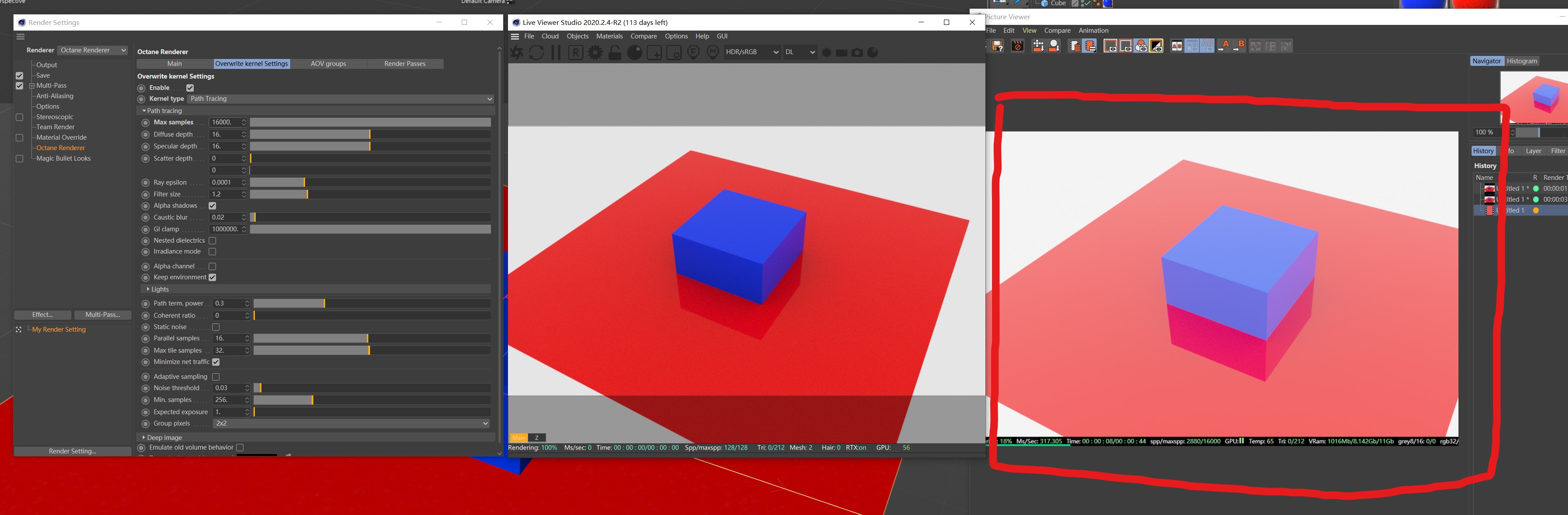Click the restart render refresh icon
The height and width of the screenshot is (515, 1568).
click(x=536, y=53)
